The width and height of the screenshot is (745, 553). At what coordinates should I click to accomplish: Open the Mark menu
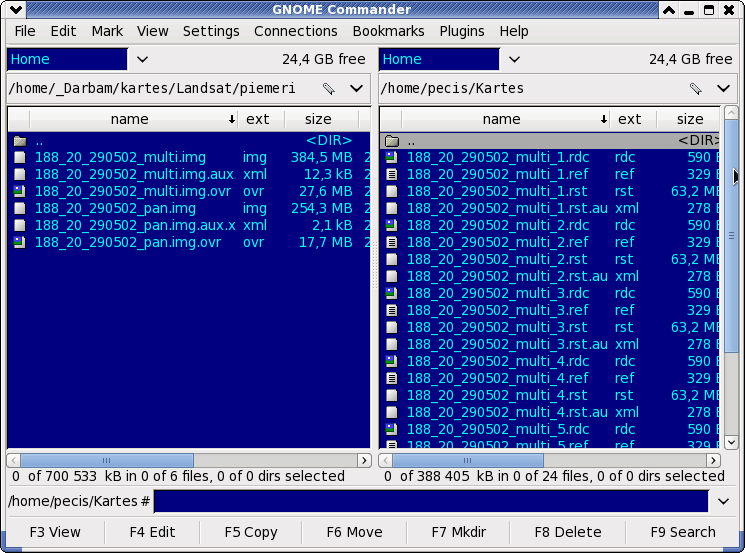pyautogui.click(x=107, y=31)
